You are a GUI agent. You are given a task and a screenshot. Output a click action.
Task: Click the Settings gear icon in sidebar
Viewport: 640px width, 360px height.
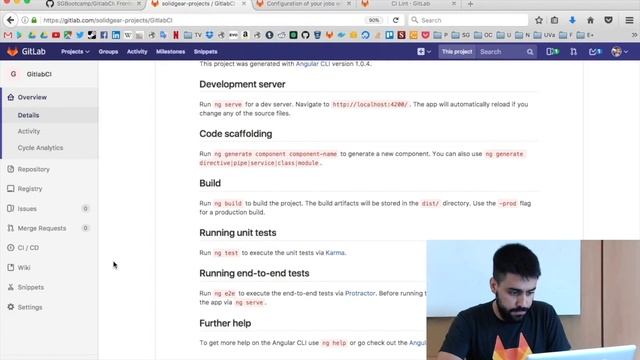pos(11,307)
